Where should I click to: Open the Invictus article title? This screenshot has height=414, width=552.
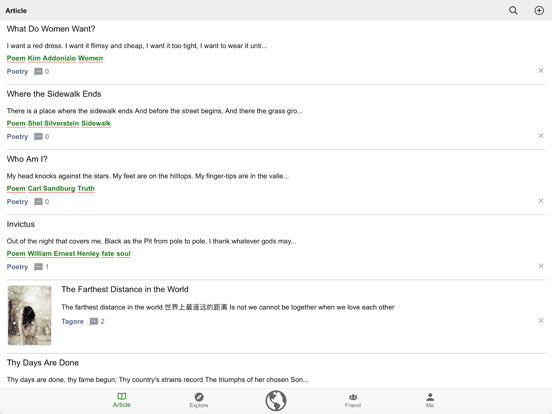pos(21,224)
